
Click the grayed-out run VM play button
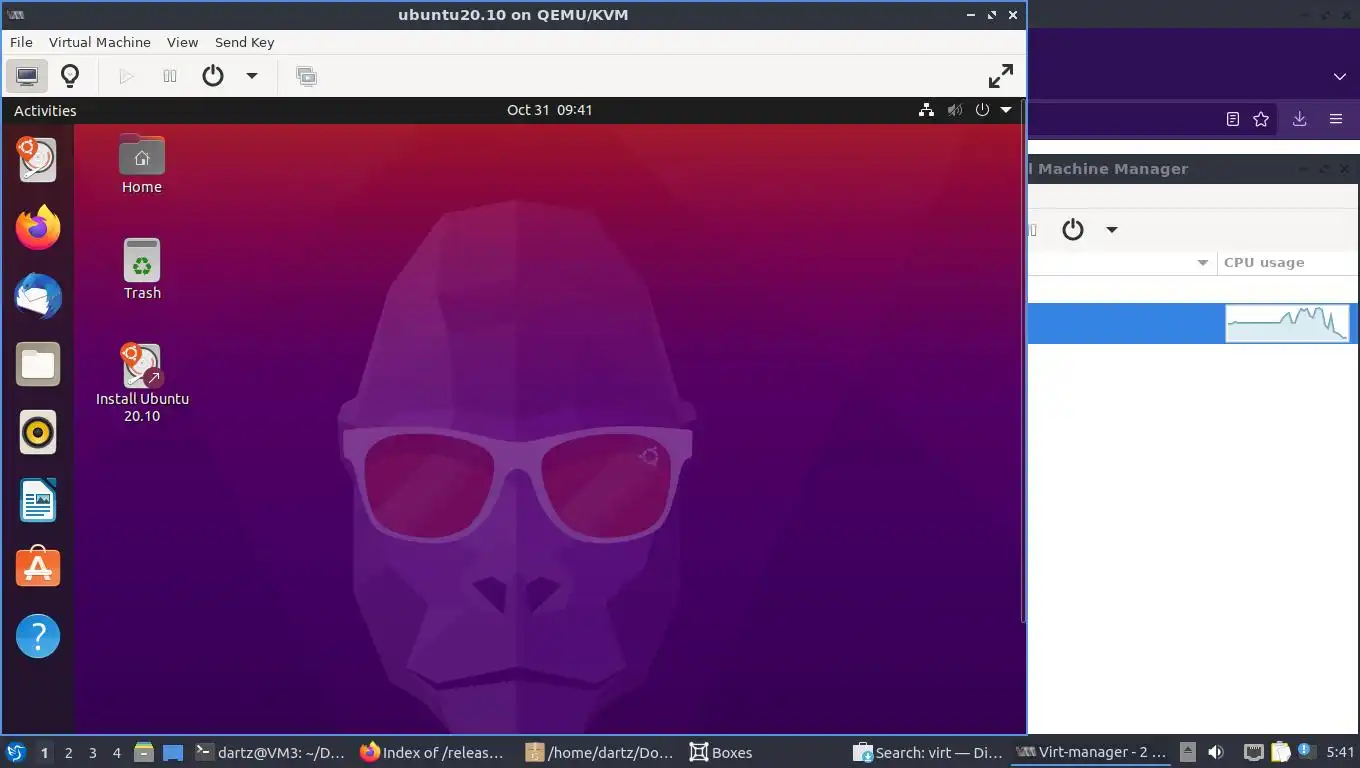tap(126, 76)
